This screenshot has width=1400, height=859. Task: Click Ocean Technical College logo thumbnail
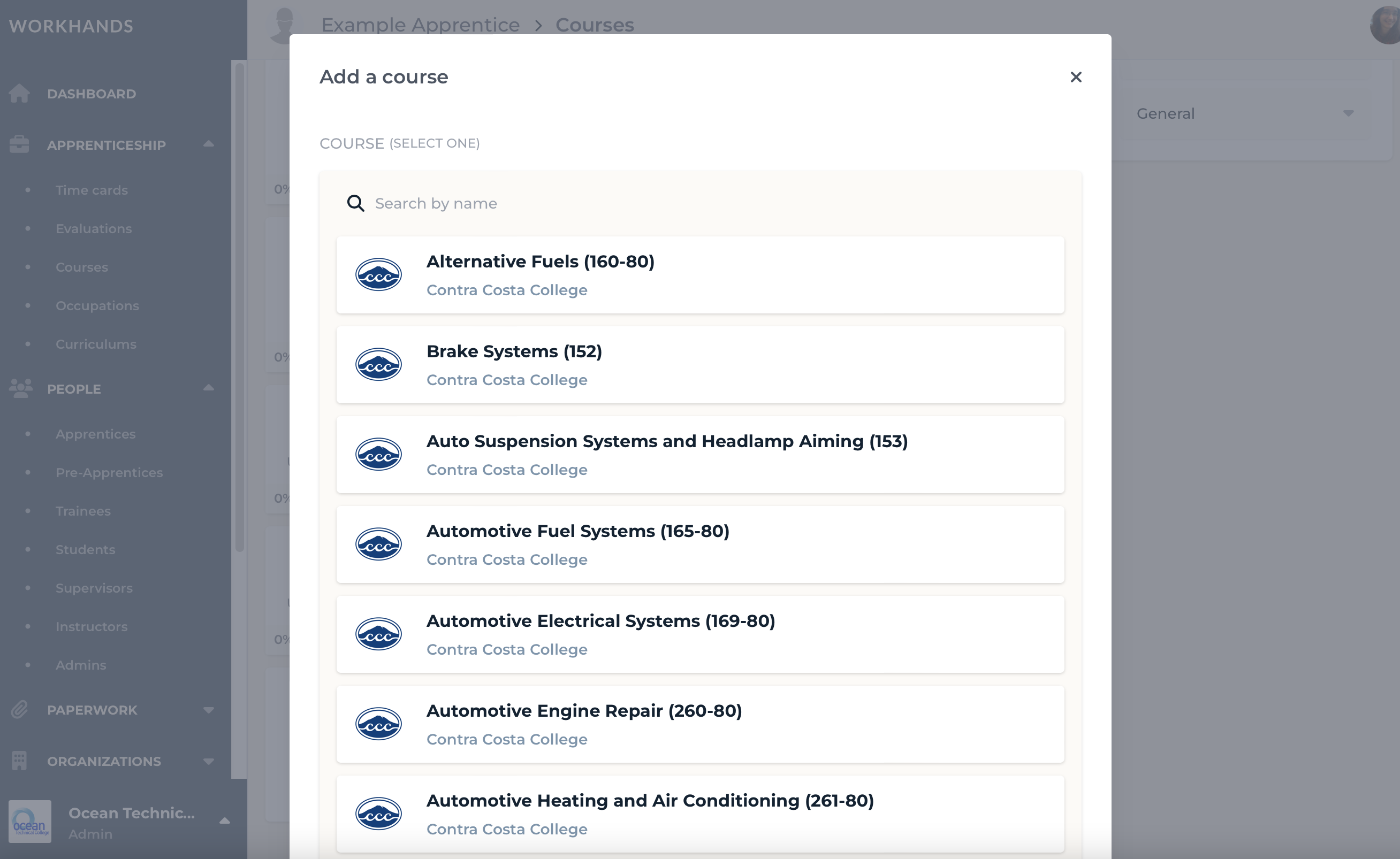30,822
